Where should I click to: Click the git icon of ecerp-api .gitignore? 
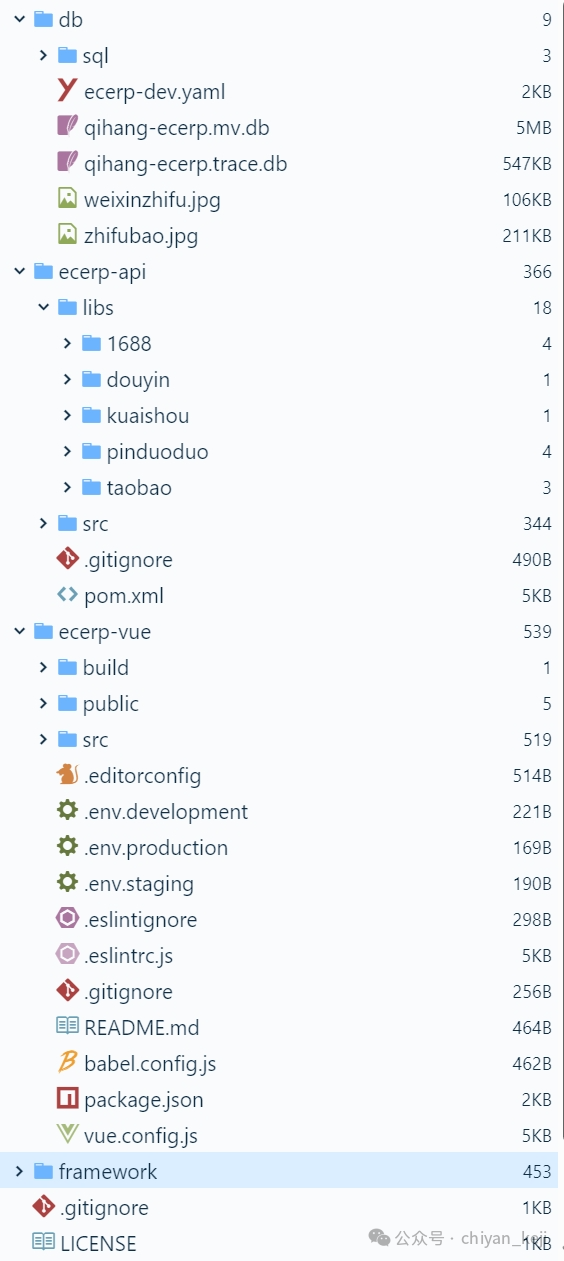[67, 559]
